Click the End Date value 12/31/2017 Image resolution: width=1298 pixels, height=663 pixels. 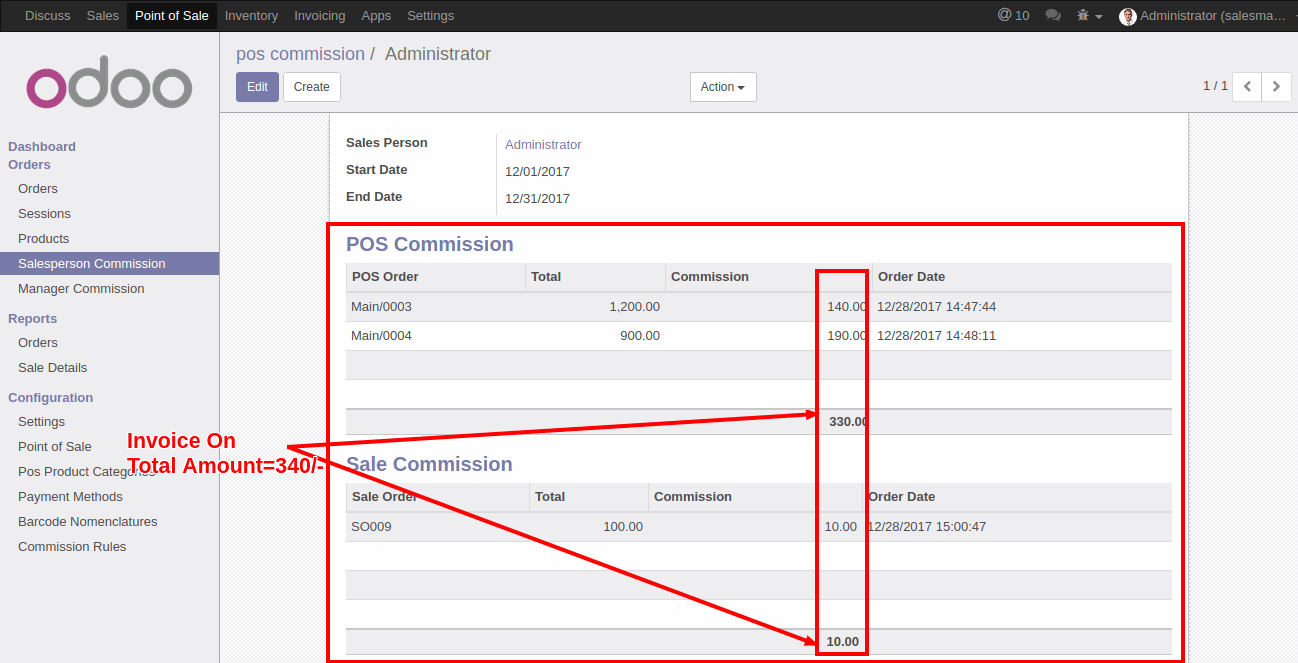[x=537, y=199]
